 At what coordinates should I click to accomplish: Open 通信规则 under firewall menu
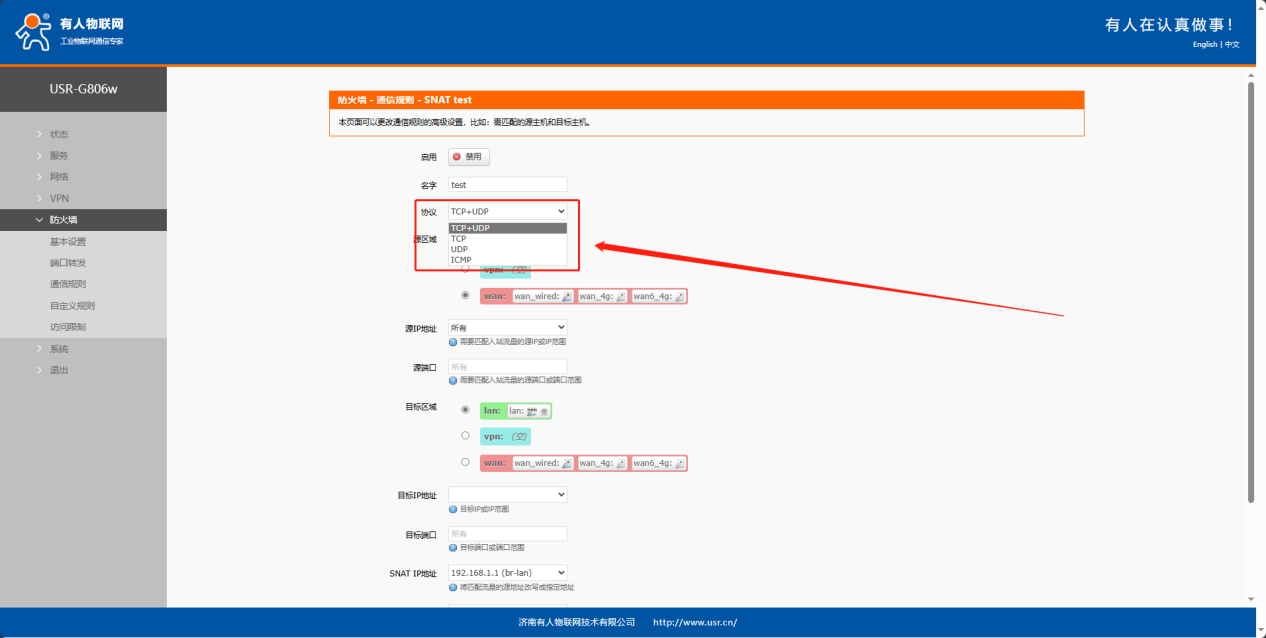(68, 284)
